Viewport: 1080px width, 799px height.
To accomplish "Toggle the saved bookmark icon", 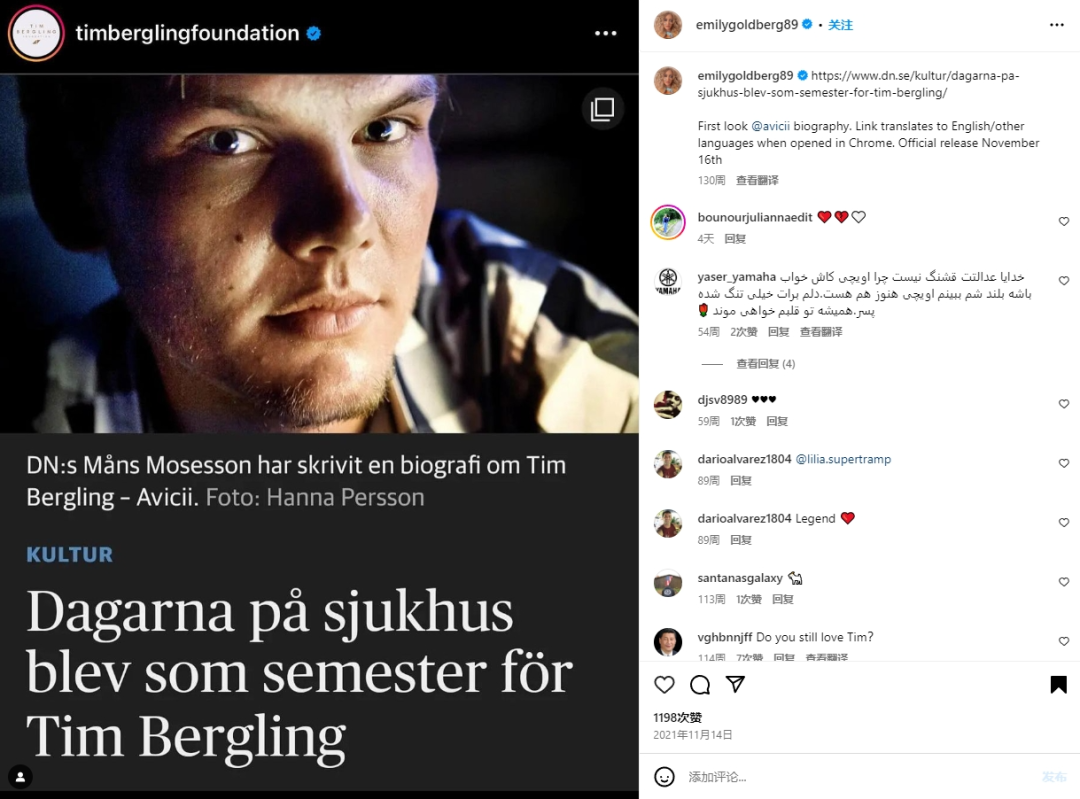I will [1059, 684].
